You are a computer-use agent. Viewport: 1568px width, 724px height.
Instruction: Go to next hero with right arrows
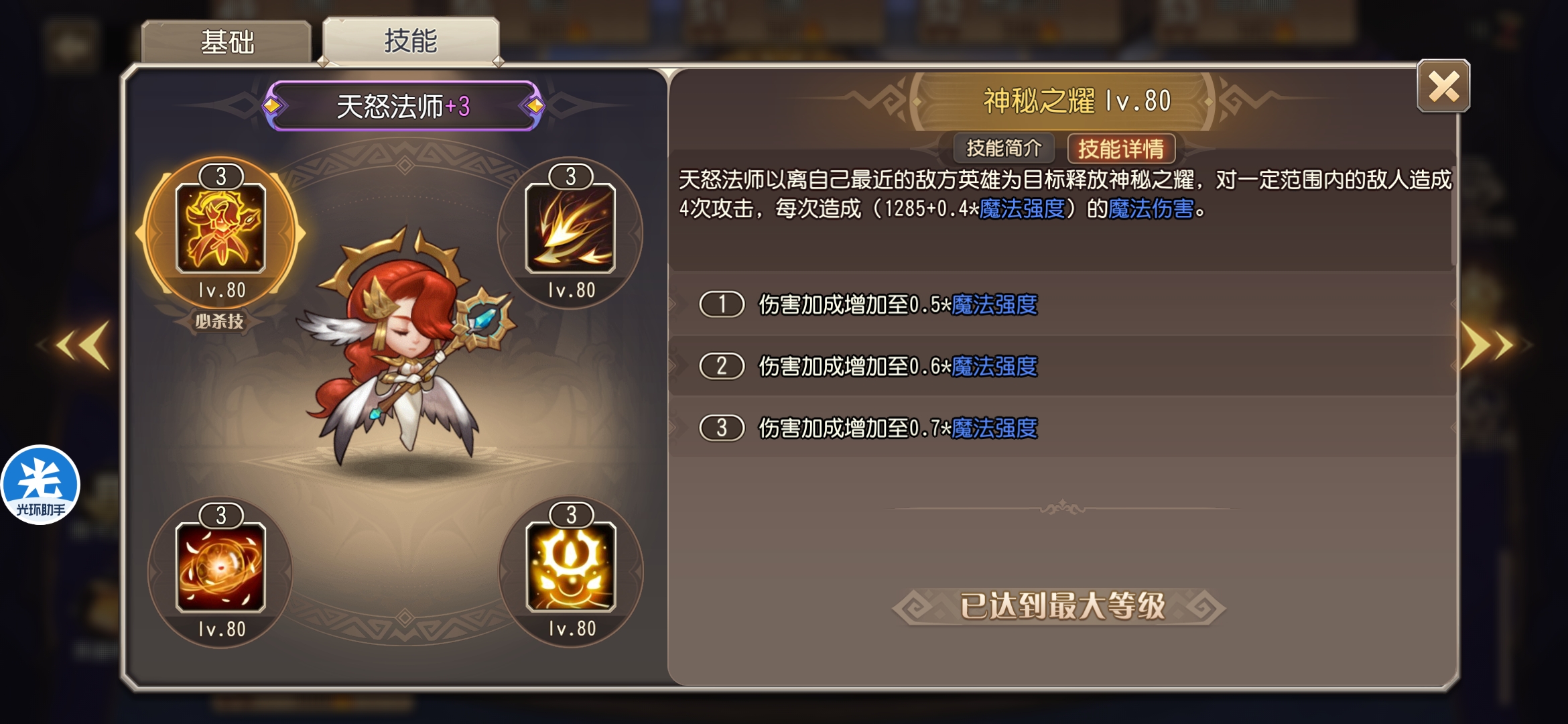pos(1488,345)
